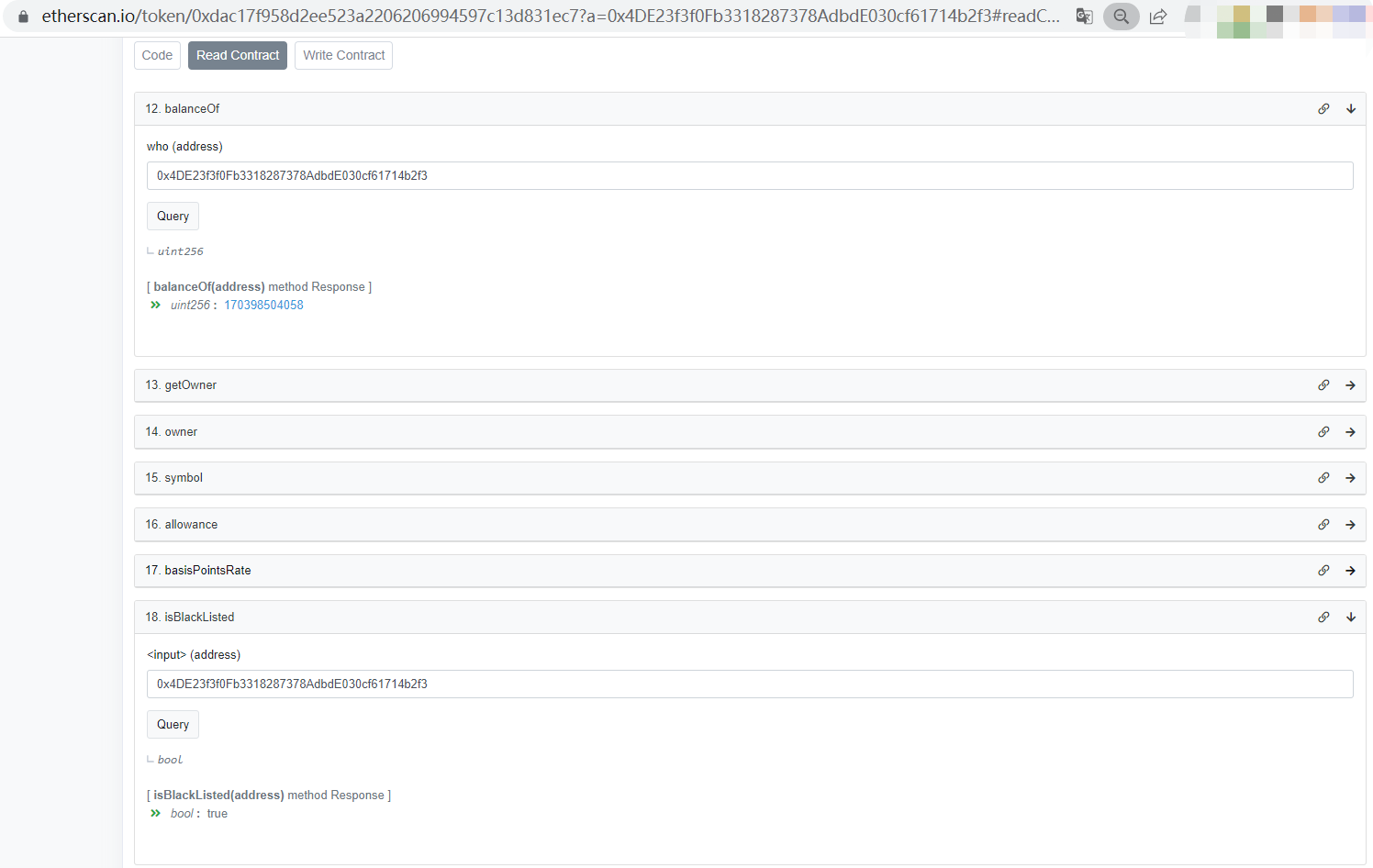Click link icon beside basisPointsRate
Image resolution: width=1373 pixels, height=868 pixels.
(1323, 571)
